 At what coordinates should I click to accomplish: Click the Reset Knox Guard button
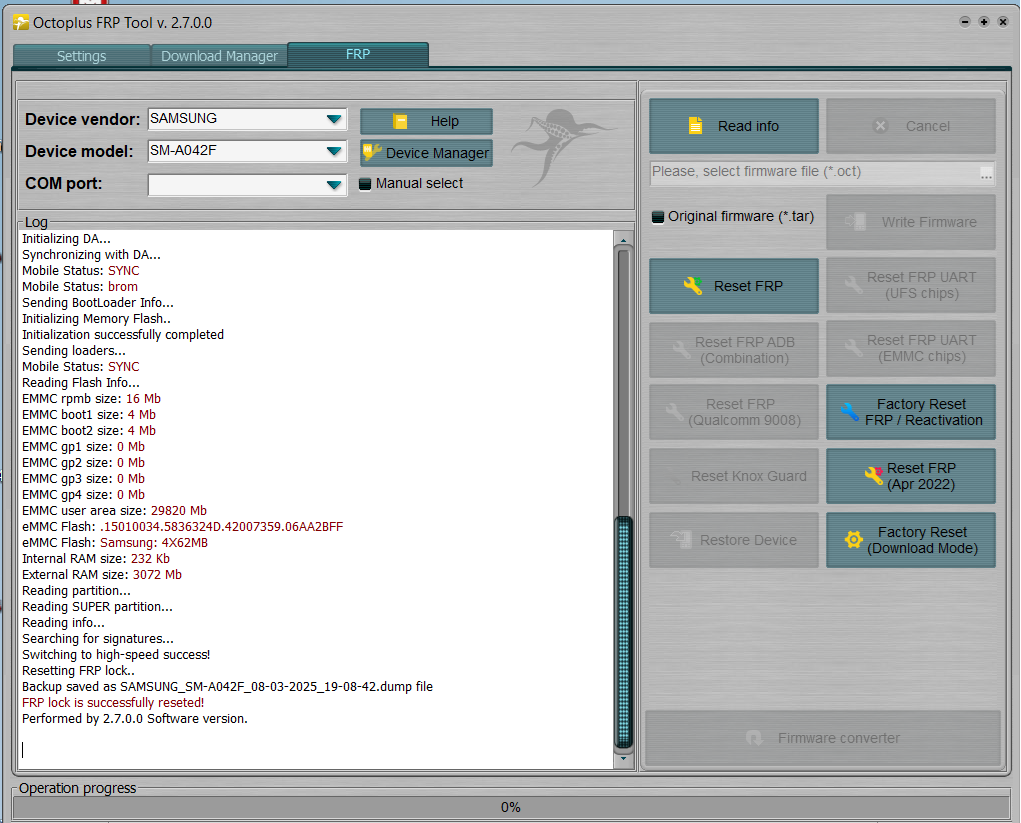click(734, 476)
